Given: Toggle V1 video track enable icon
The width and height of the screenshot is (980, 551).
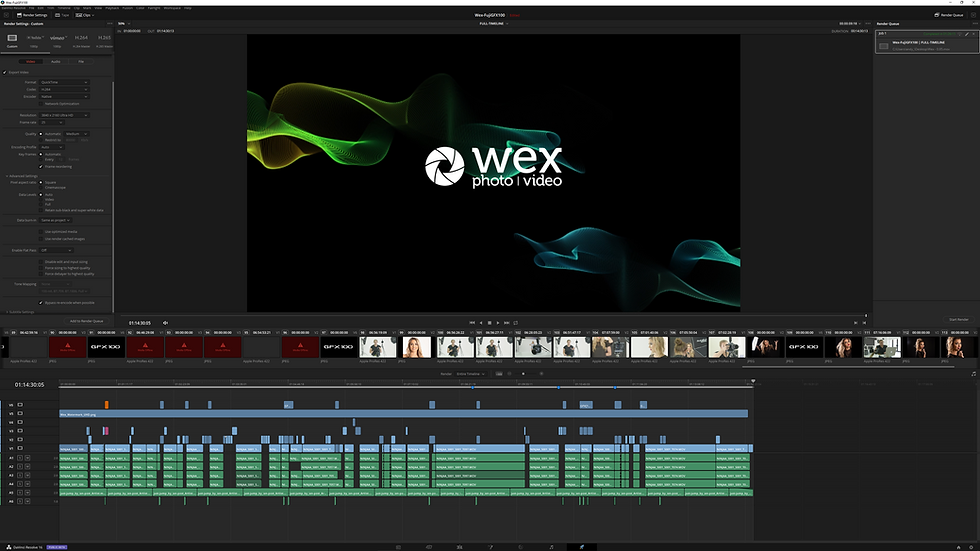Looking at the screenshot, I should [x=20, y=448].
